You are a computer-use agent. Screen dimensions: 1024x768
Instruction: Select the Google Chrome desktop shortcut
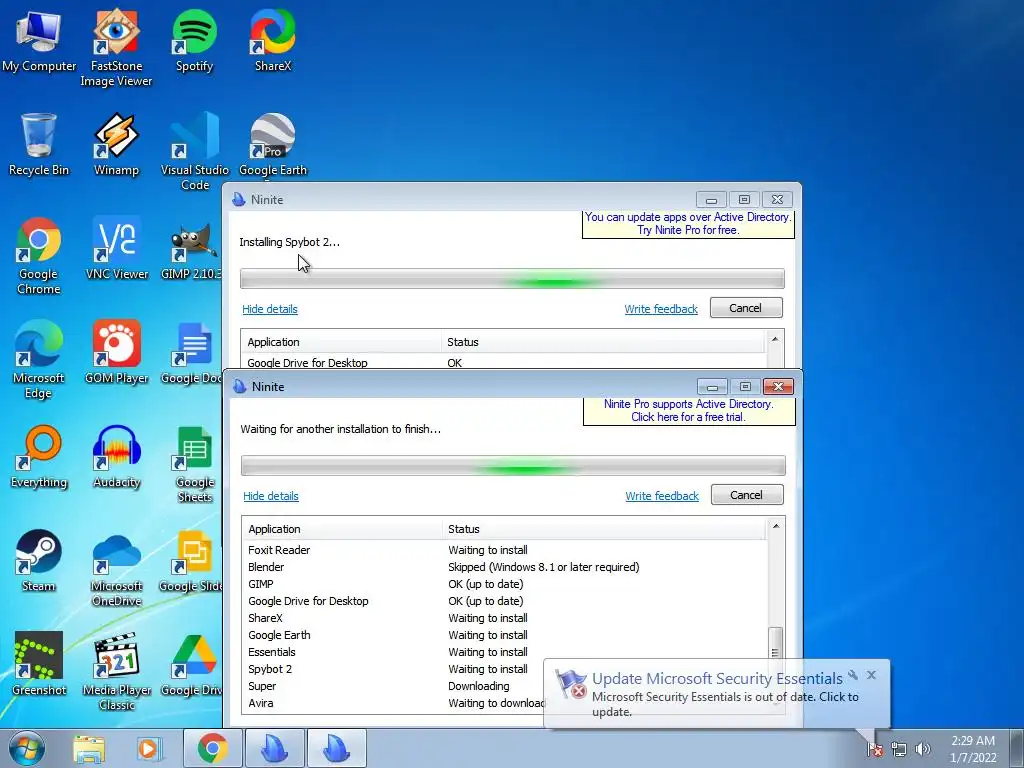coord(39,255)
